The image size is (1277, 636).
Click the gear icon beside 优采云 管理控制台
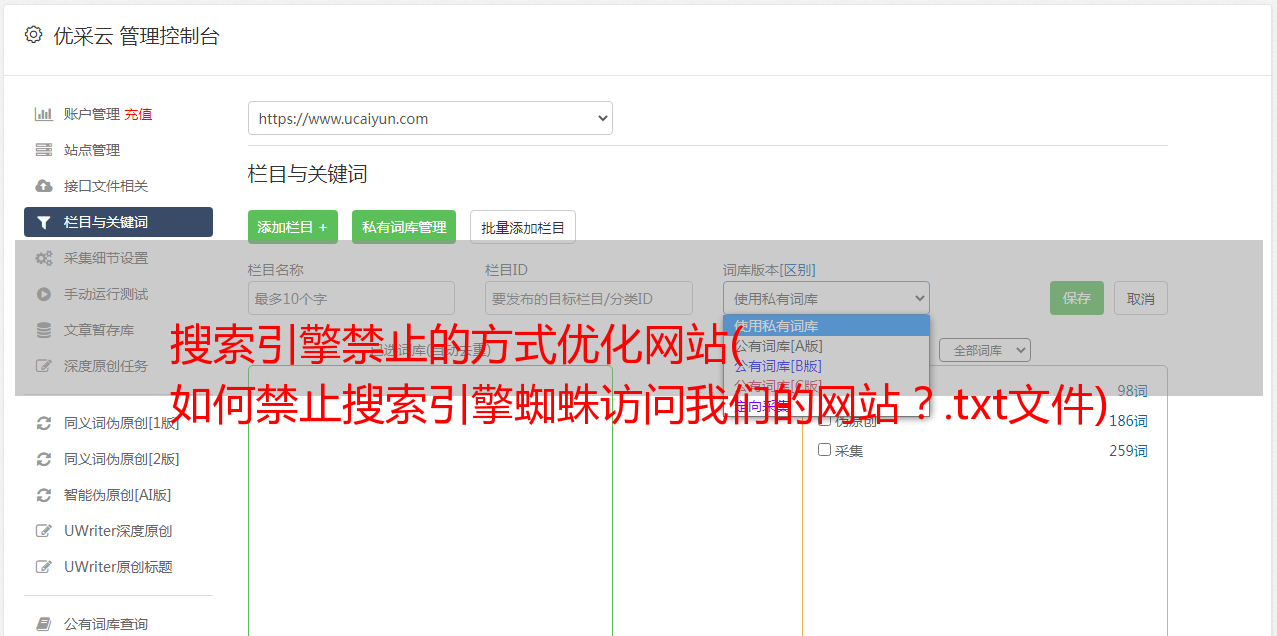point(33,35)
